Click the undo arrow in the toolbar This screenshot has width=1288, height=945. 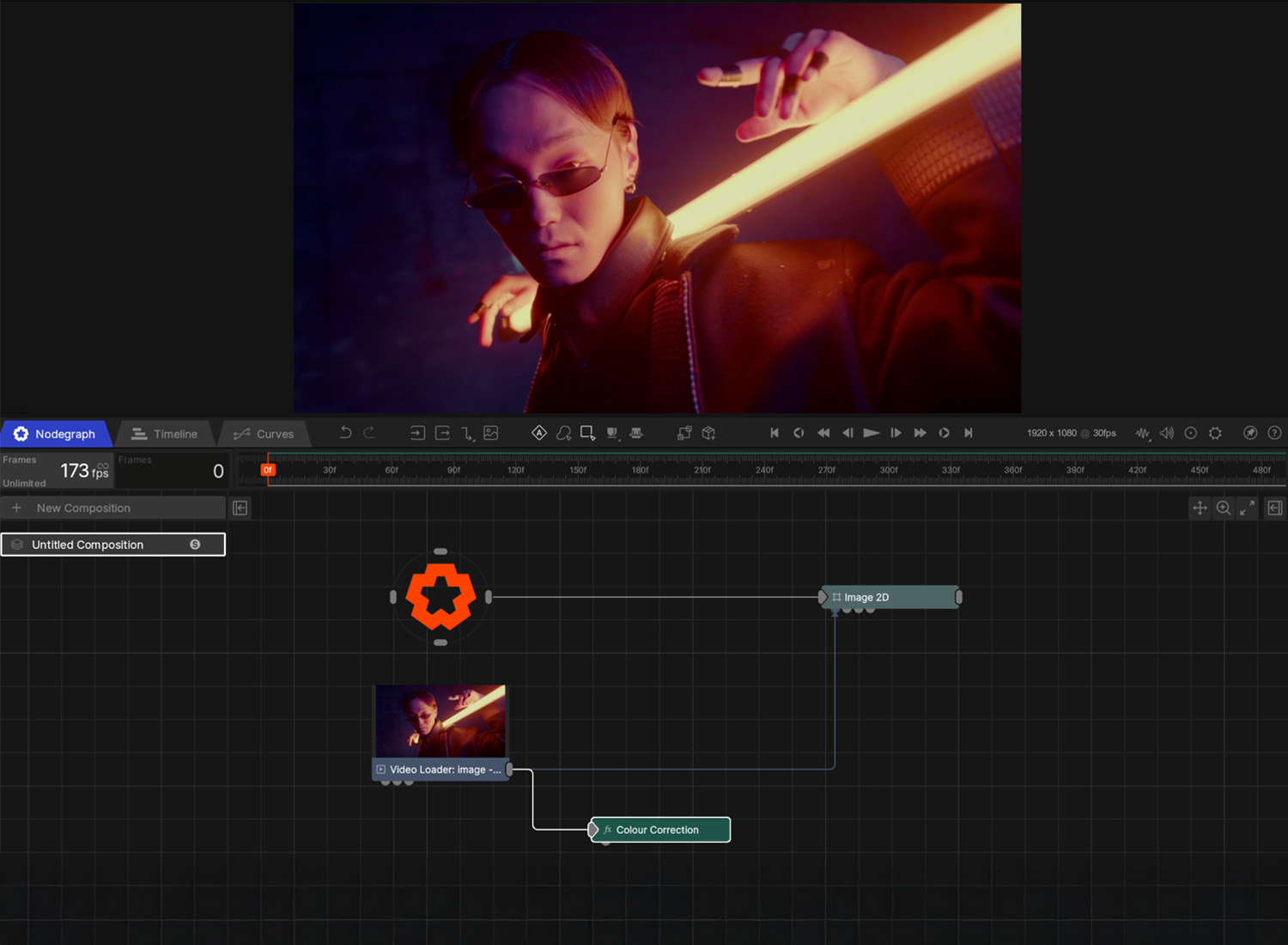click(345, 433)
